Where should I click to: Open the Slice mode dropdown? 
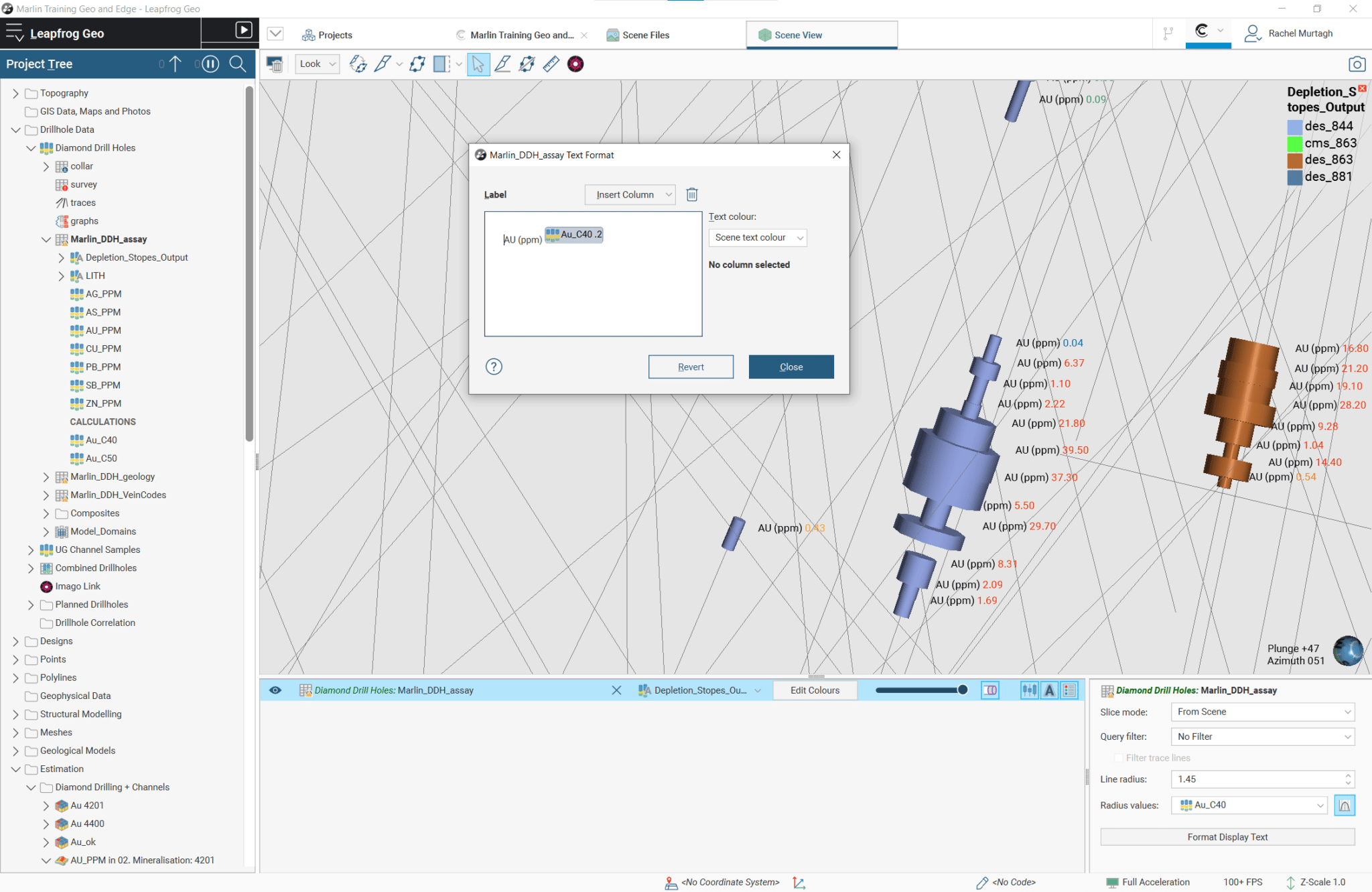(1263, 712)
